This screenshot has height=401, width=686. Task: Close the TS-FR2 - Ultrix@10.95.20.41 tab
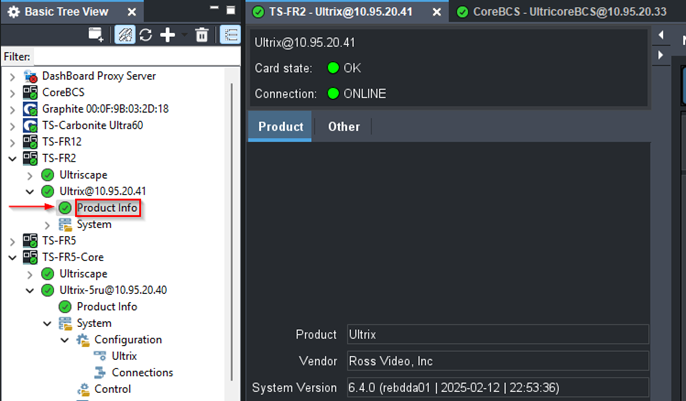tap(437, 12)
